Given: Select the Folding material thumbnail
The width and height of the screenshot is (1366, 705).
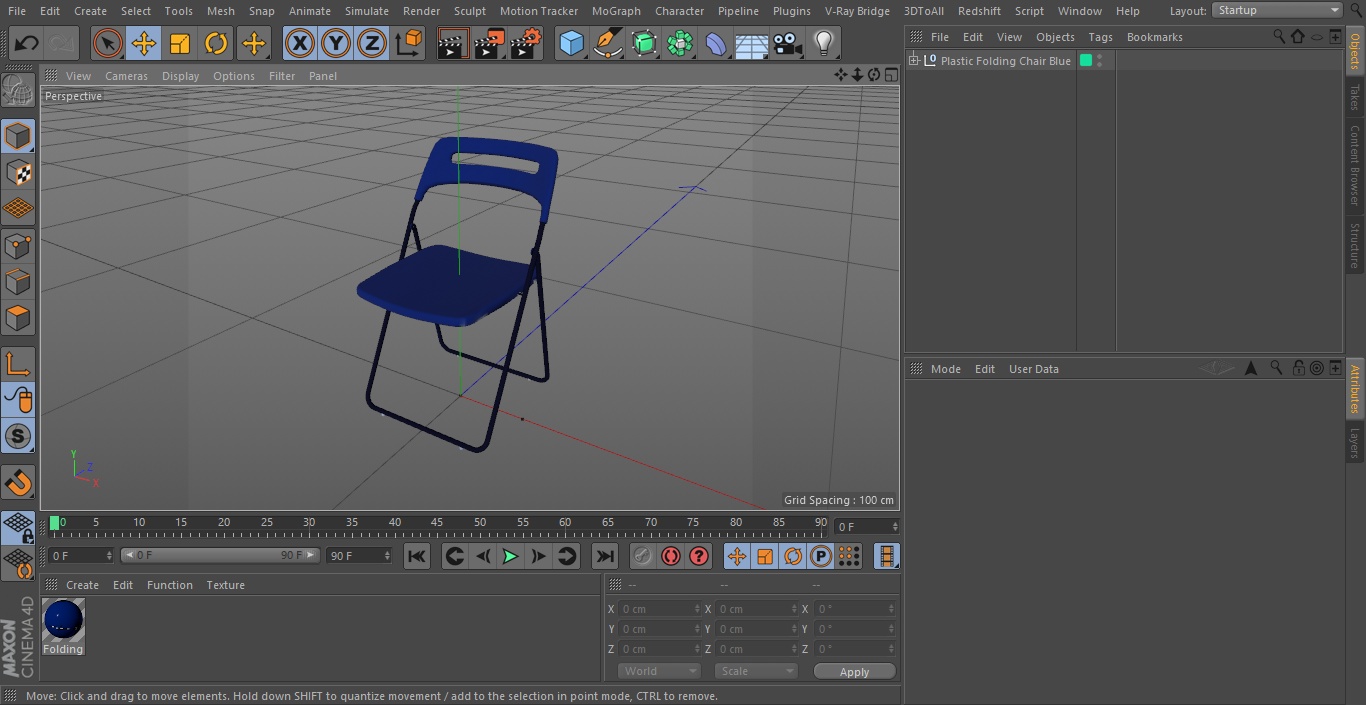Looking at the screenshot, I should click(x=63, y=621).
